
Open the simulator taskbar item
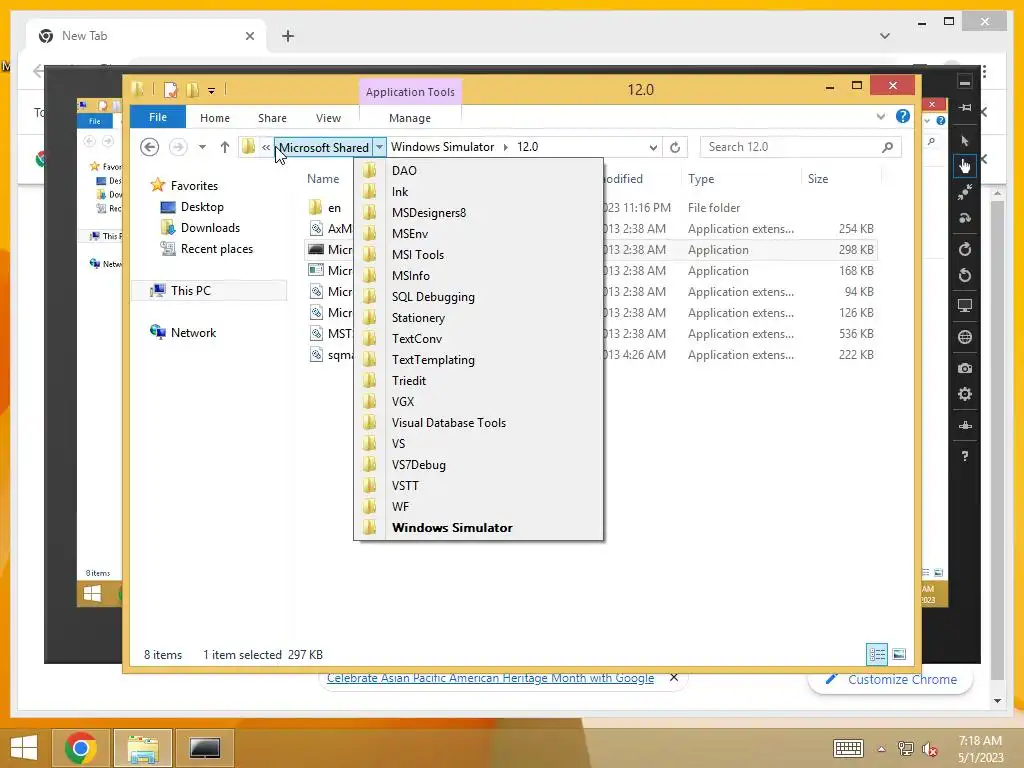[x=205, y=748]
